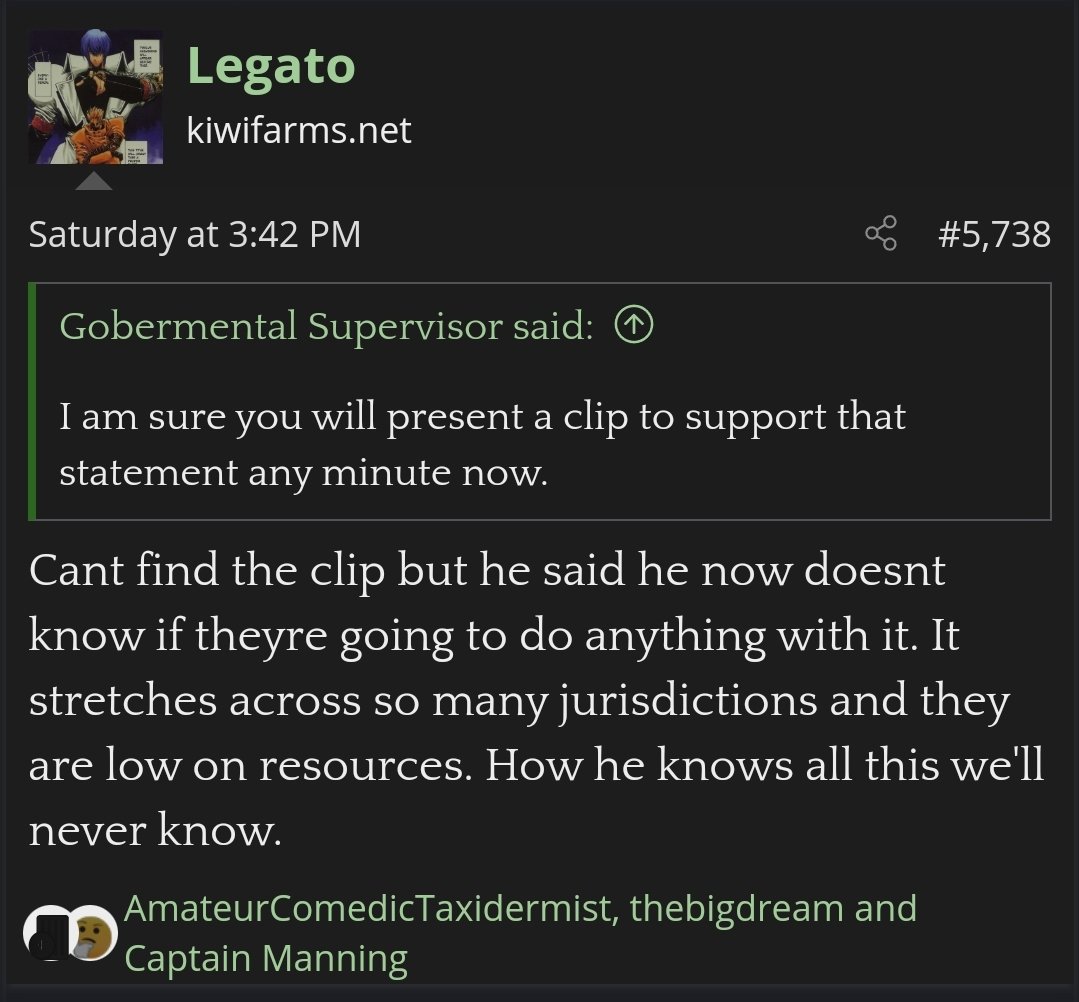Click the Legato username link

pos(271,66)
